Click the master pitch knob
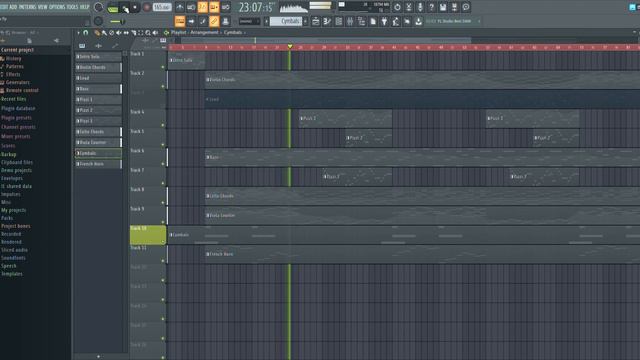Image resolution: width=640 pixels, height=360 pixels. click(98, 21)
